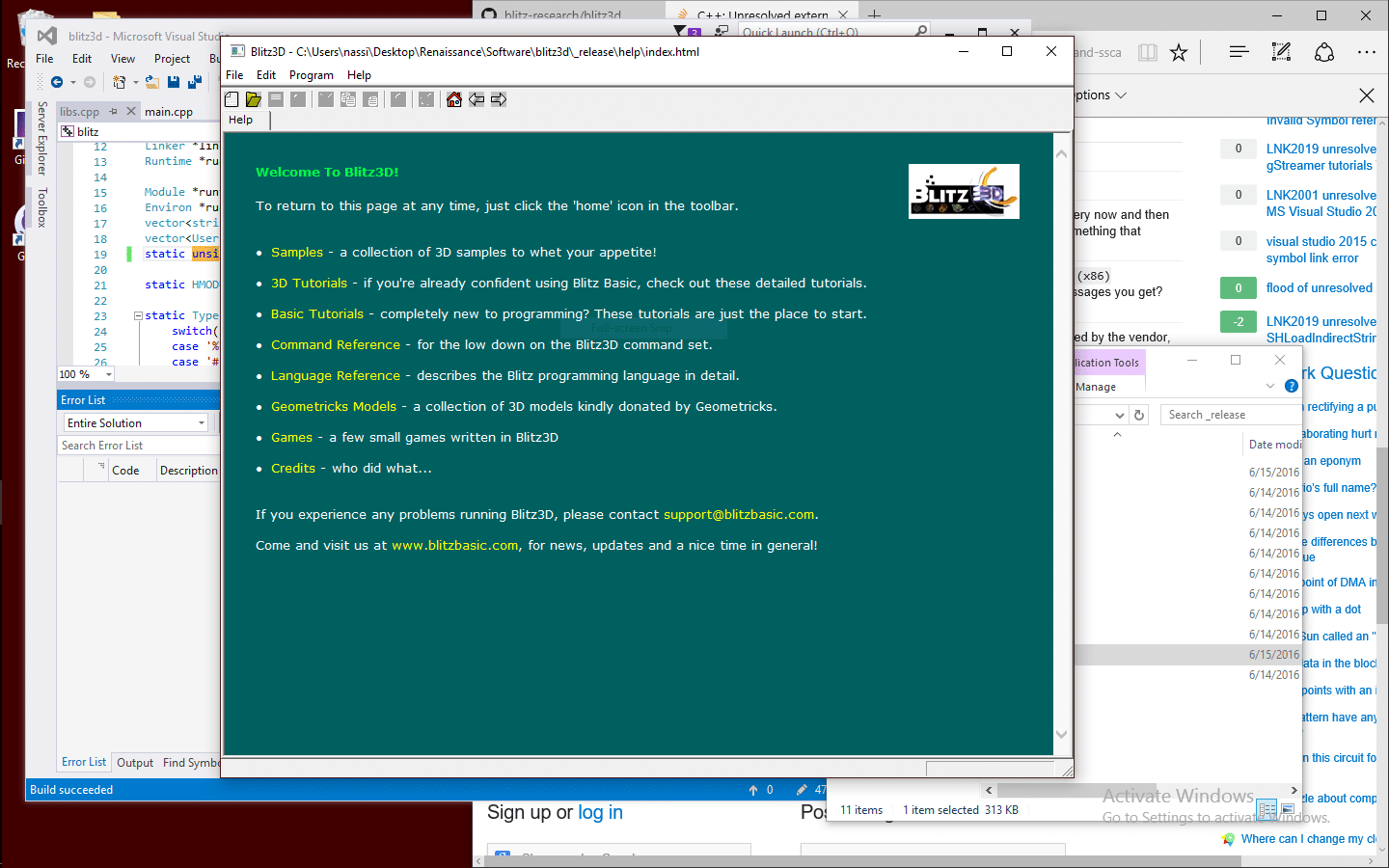Open the Toolbox side tab
This screenshot has height=868, width=1389.
click(x=42, y=207)
